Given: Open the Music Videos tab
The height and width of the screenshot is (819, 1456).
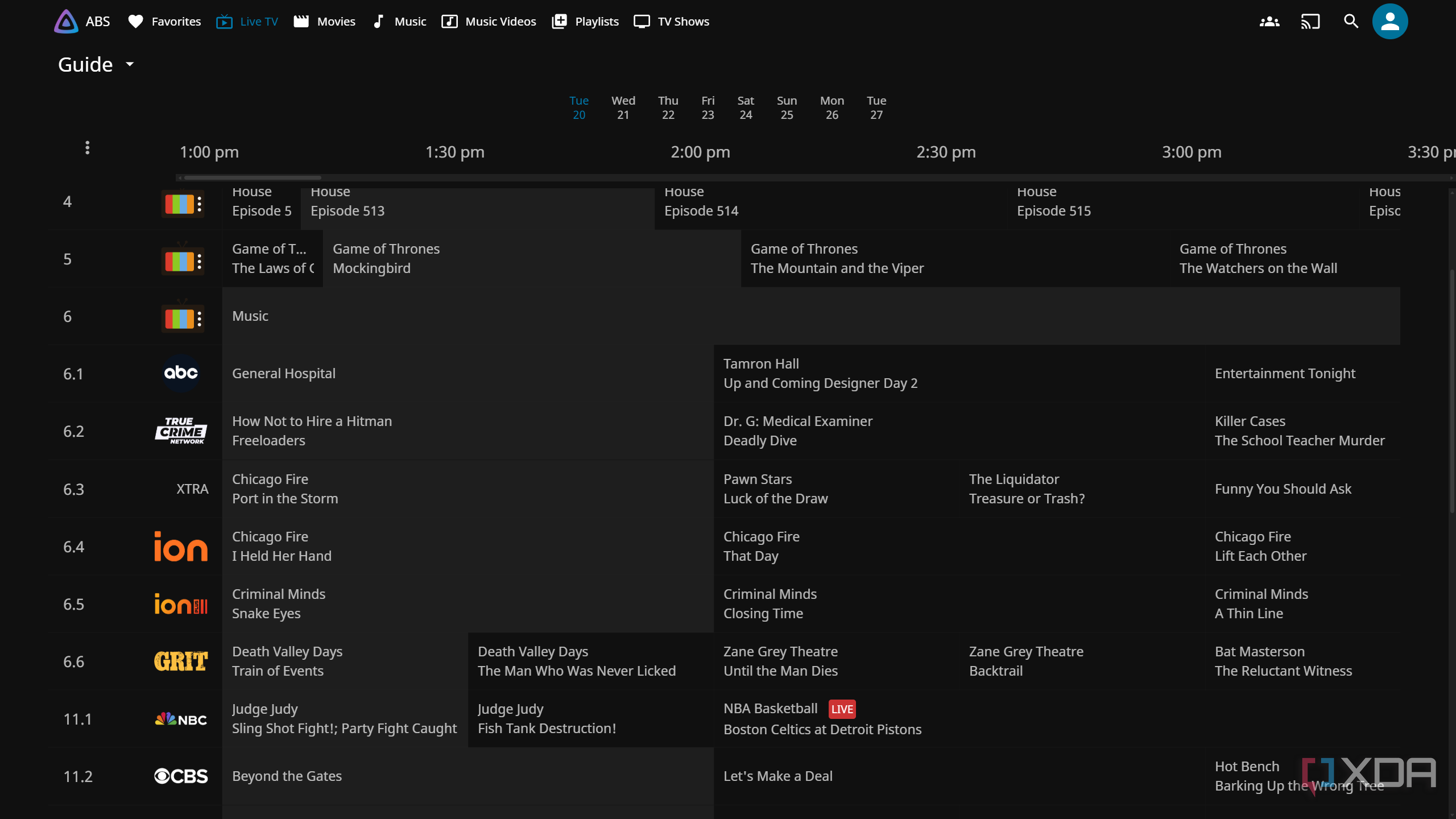Looking at the screenshot, I should point(489,22).
